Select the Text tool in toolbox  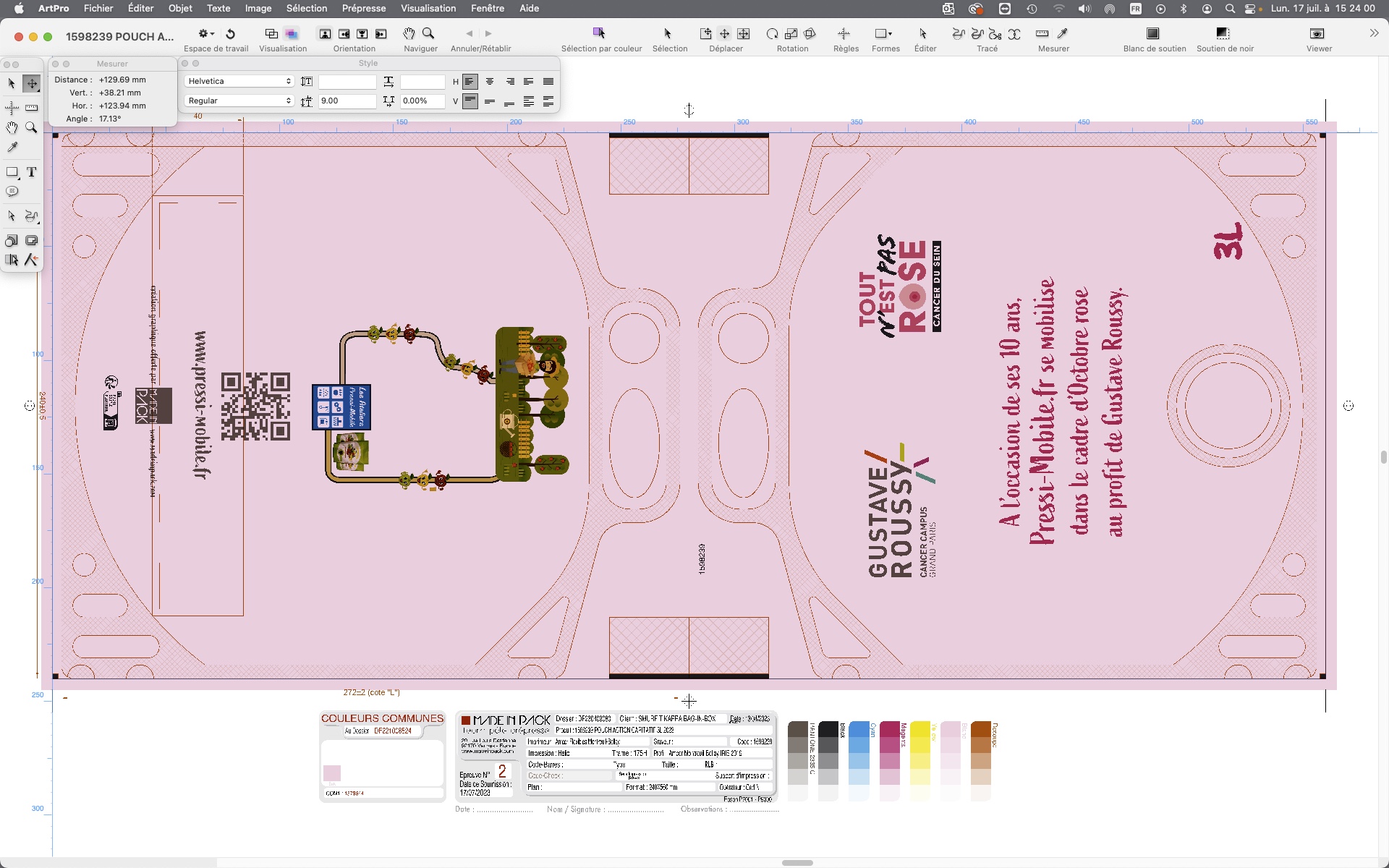[31, 172]
